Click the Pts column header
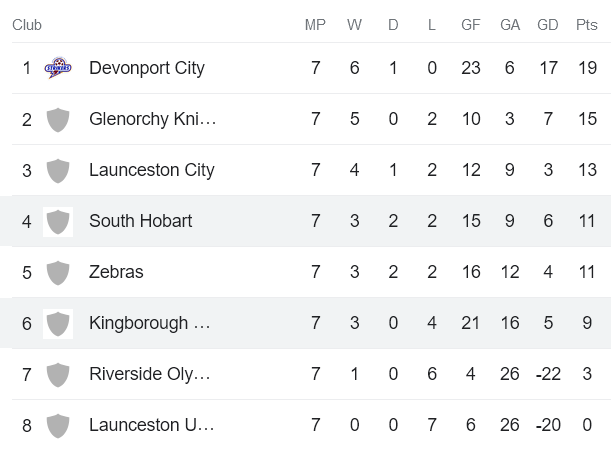 coord(586,25)
